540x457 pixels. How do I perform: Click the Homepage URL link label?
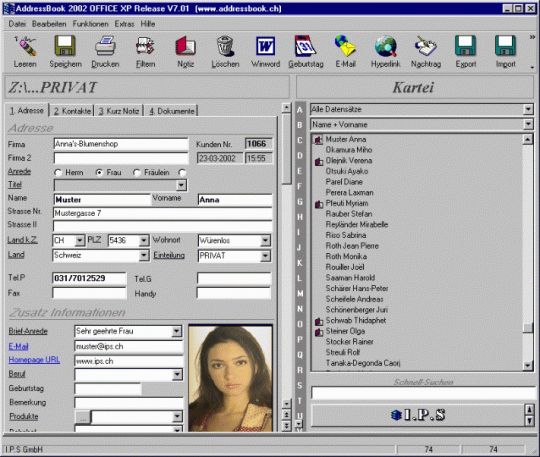click(34, 360)
